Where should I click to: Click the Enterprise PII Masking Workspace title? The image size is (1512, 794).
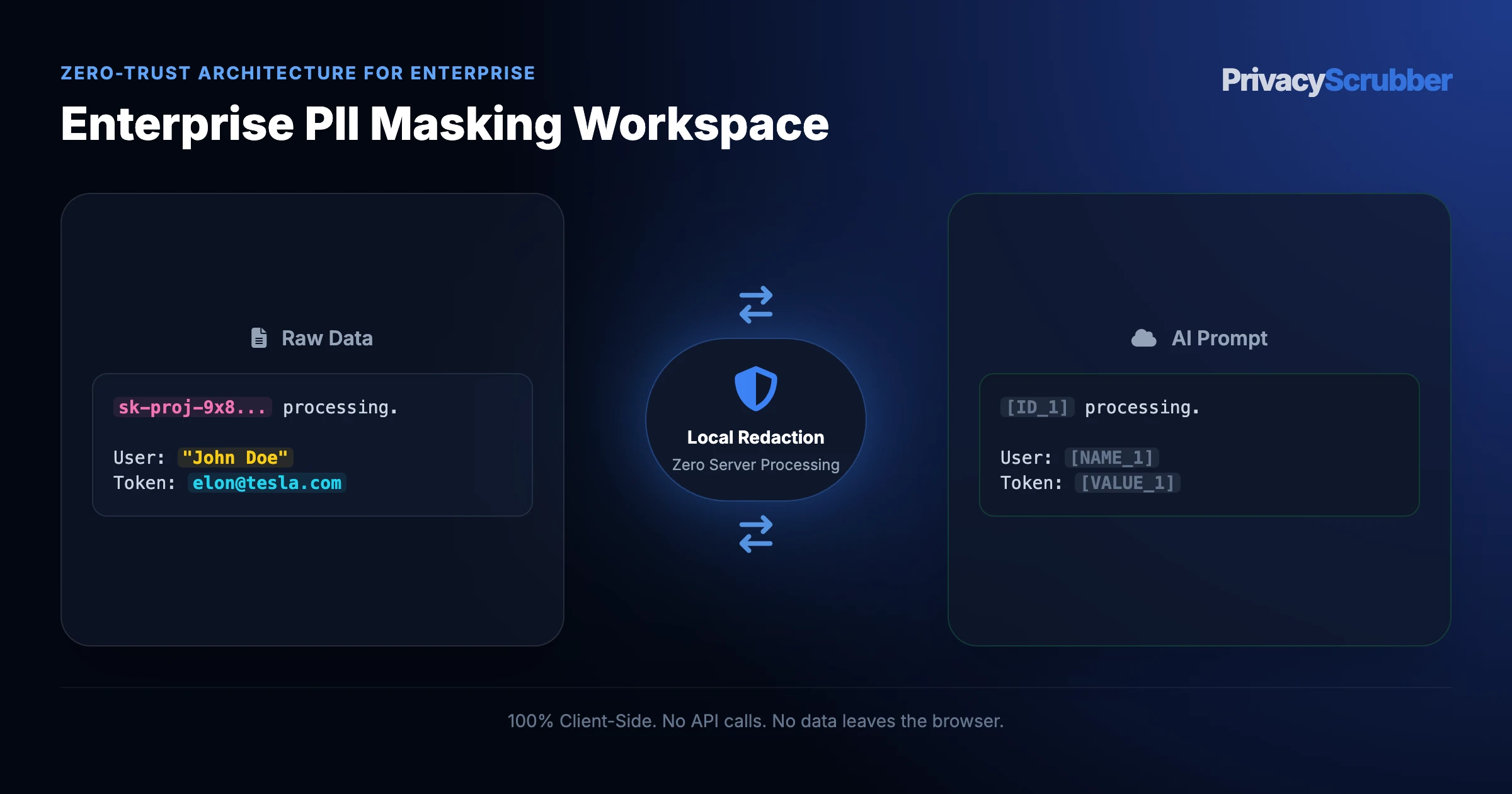445,125
